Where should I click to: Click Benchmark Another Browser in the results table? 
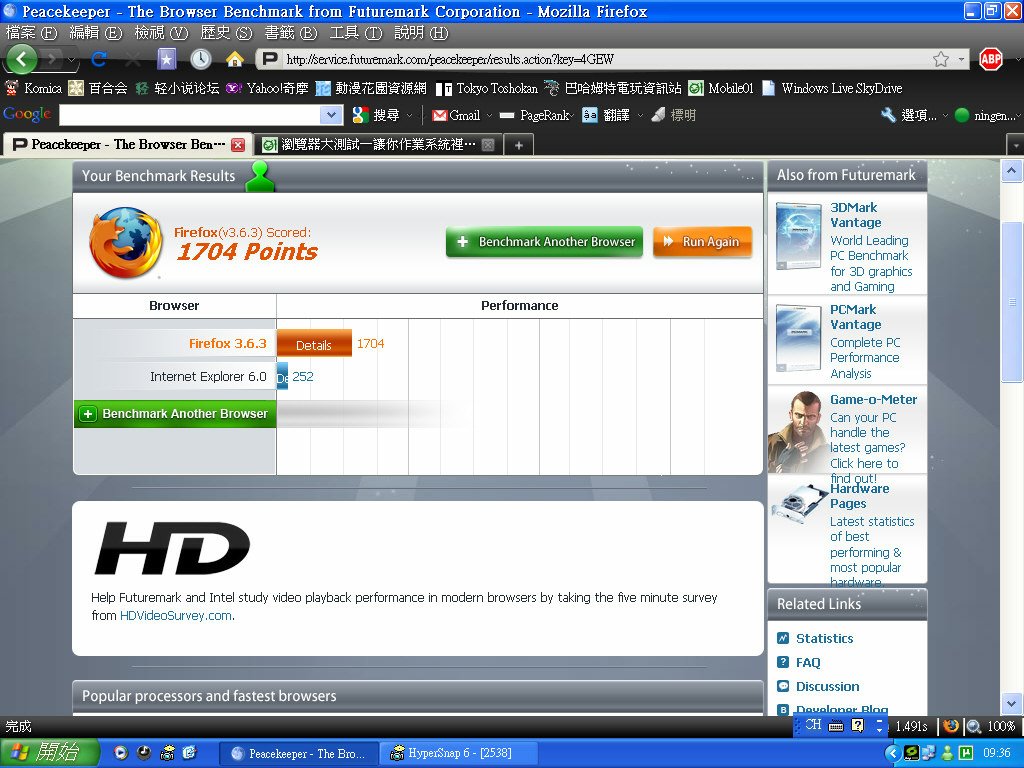pos(175,414)
